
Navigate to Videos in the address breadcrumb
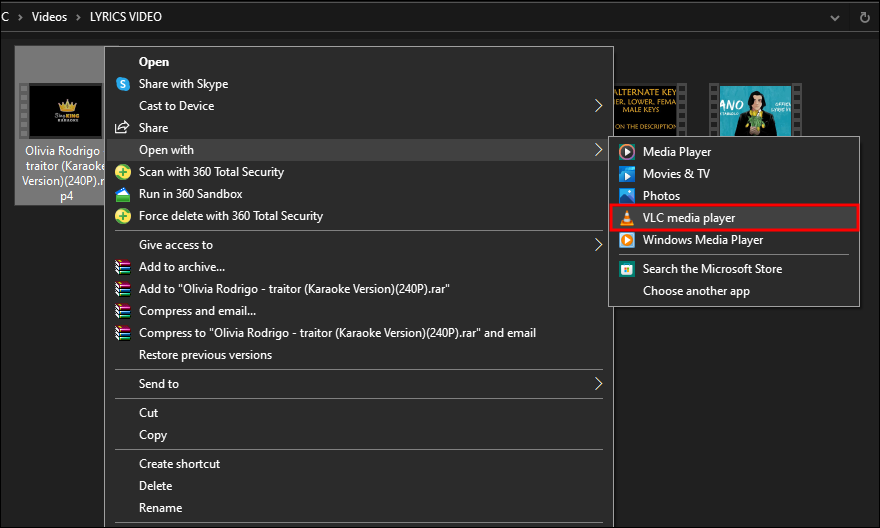point(50,17)
